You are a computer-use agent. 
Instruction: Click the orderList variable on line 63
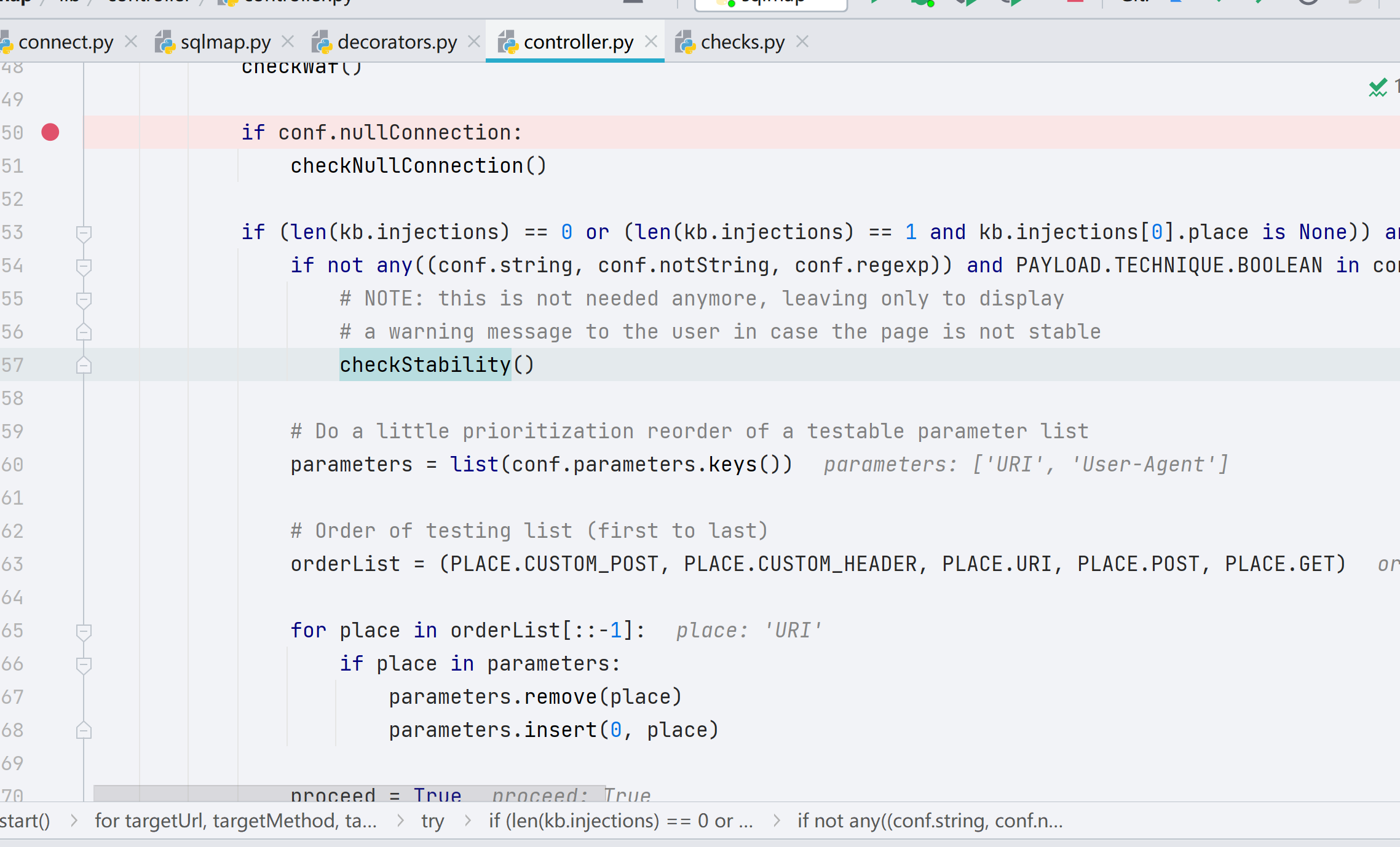345,564
